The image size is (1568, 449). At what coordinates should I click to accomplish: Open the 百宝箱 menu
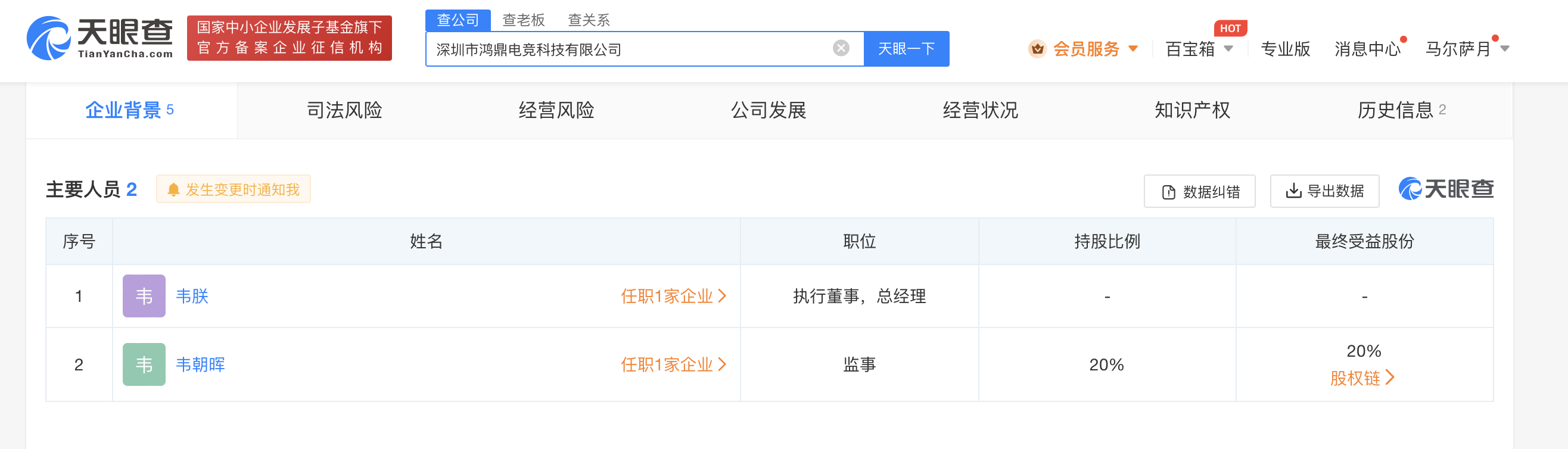(1198, 49)
